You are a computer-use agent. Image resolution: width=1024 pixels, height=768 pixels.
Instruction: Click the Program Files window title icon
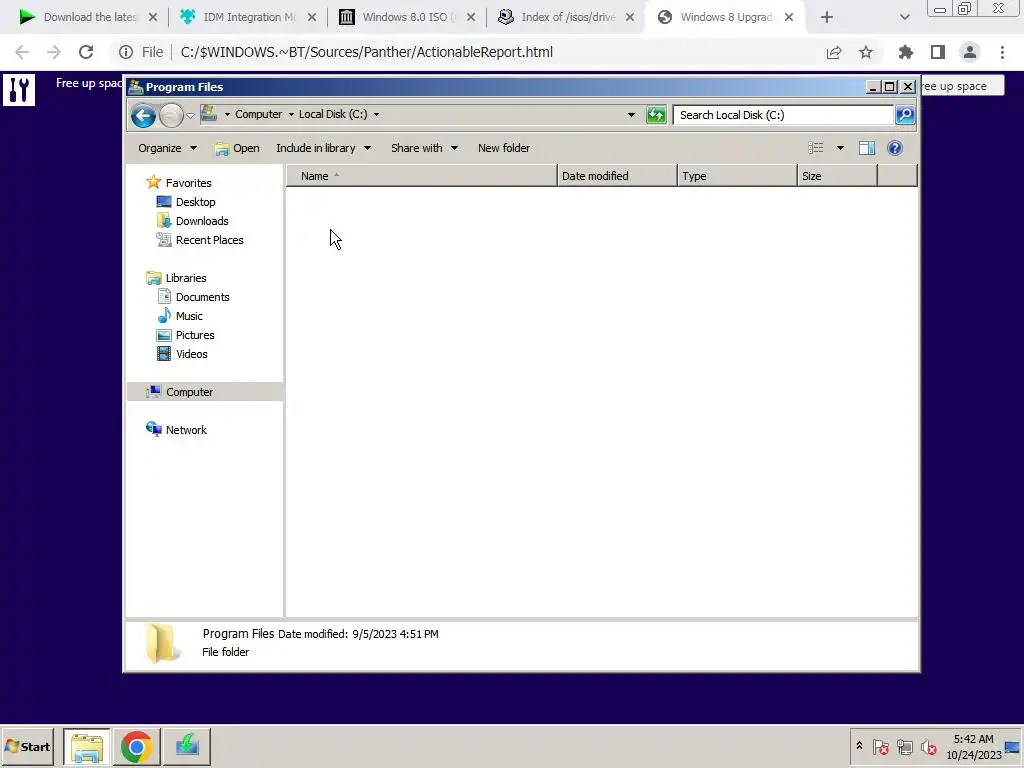[x=136, y=87]
